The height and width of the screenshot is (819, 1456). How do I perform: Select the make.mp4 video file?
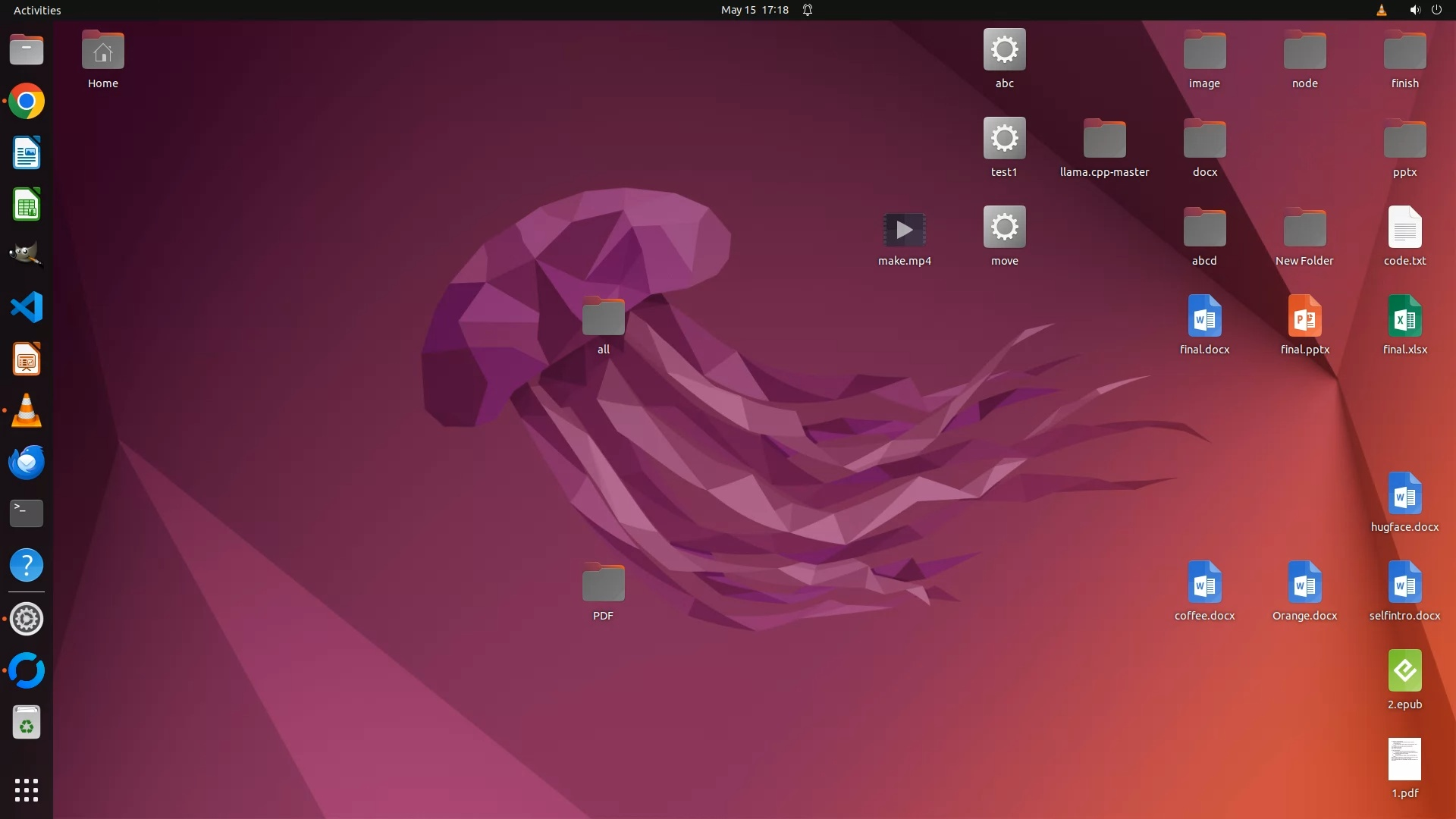(904, 230)
